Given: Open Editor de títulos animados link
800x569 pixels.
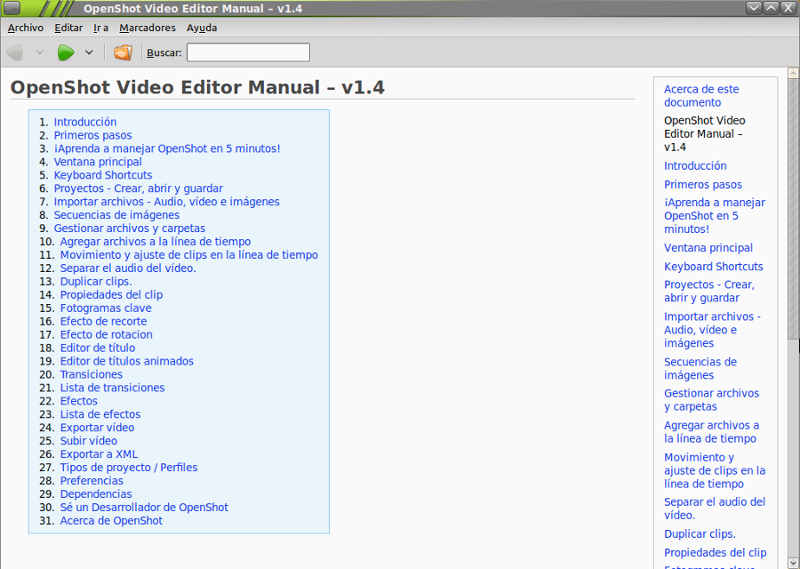Looking at the screenshot, I should coord(127,361).
